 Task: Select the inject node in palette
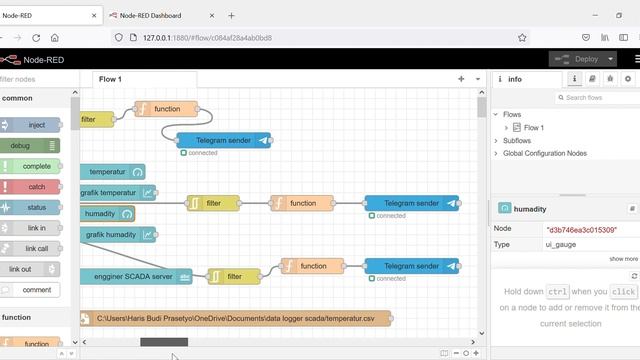tap(31, 125)
